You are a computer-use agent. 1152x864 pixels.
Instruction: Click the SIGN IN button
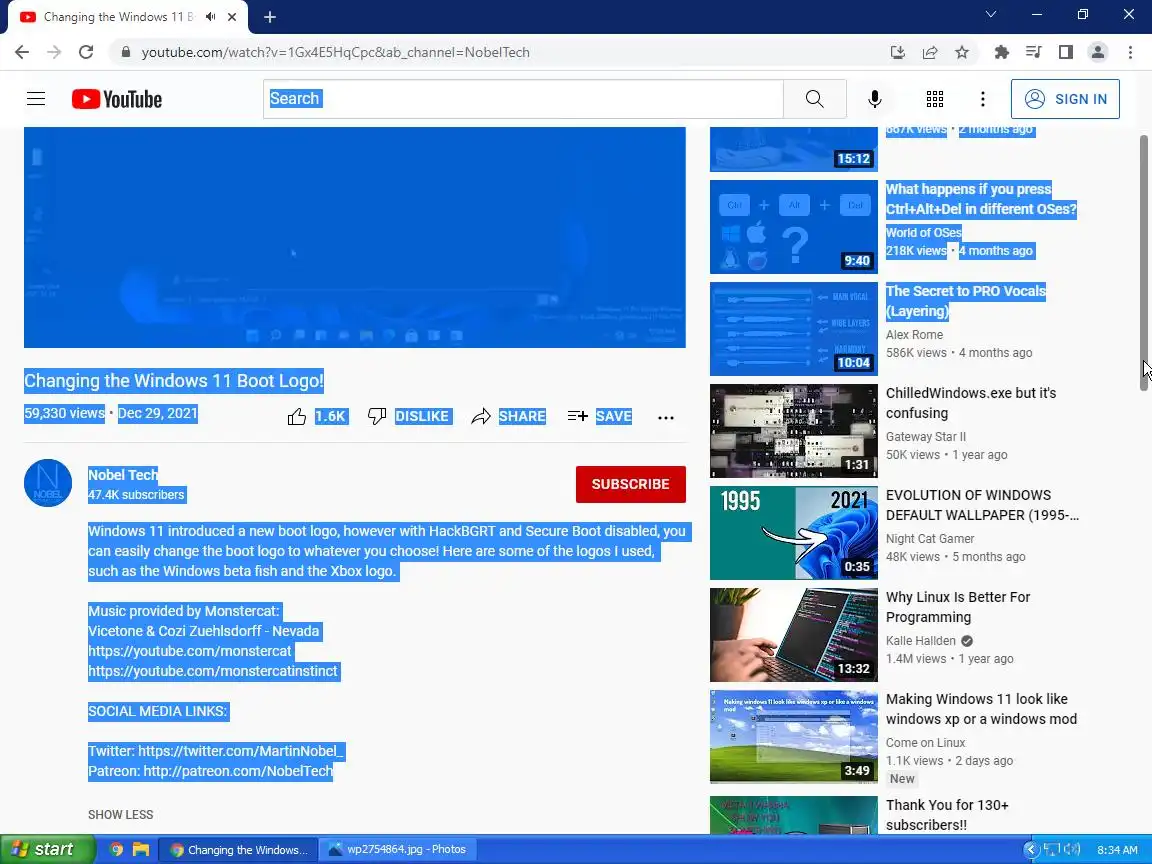coord(1065,99)
